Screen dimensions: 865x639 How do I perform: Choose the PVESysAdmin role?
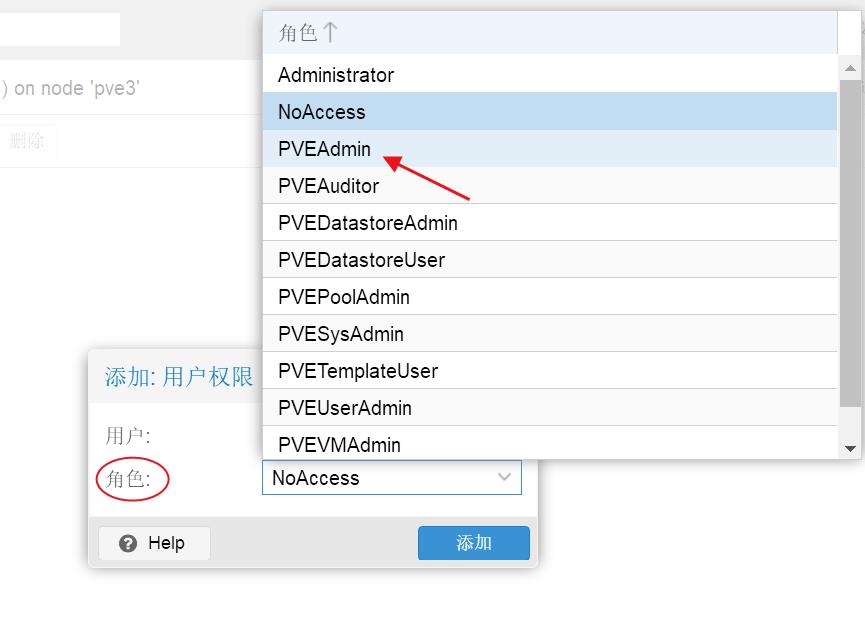[549, 333]
